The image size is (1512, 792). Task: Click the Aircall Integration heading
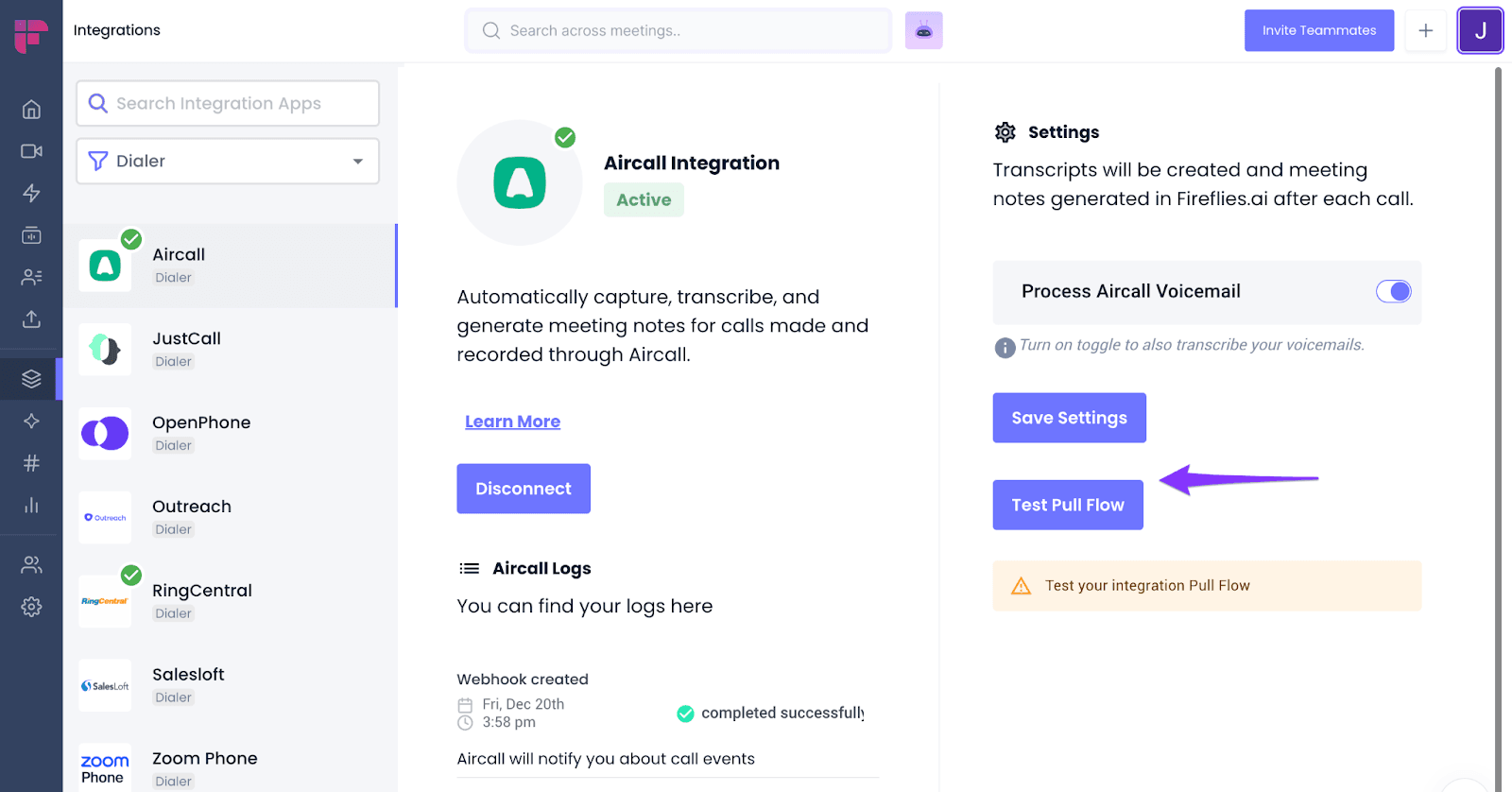(x=692, y=163)
